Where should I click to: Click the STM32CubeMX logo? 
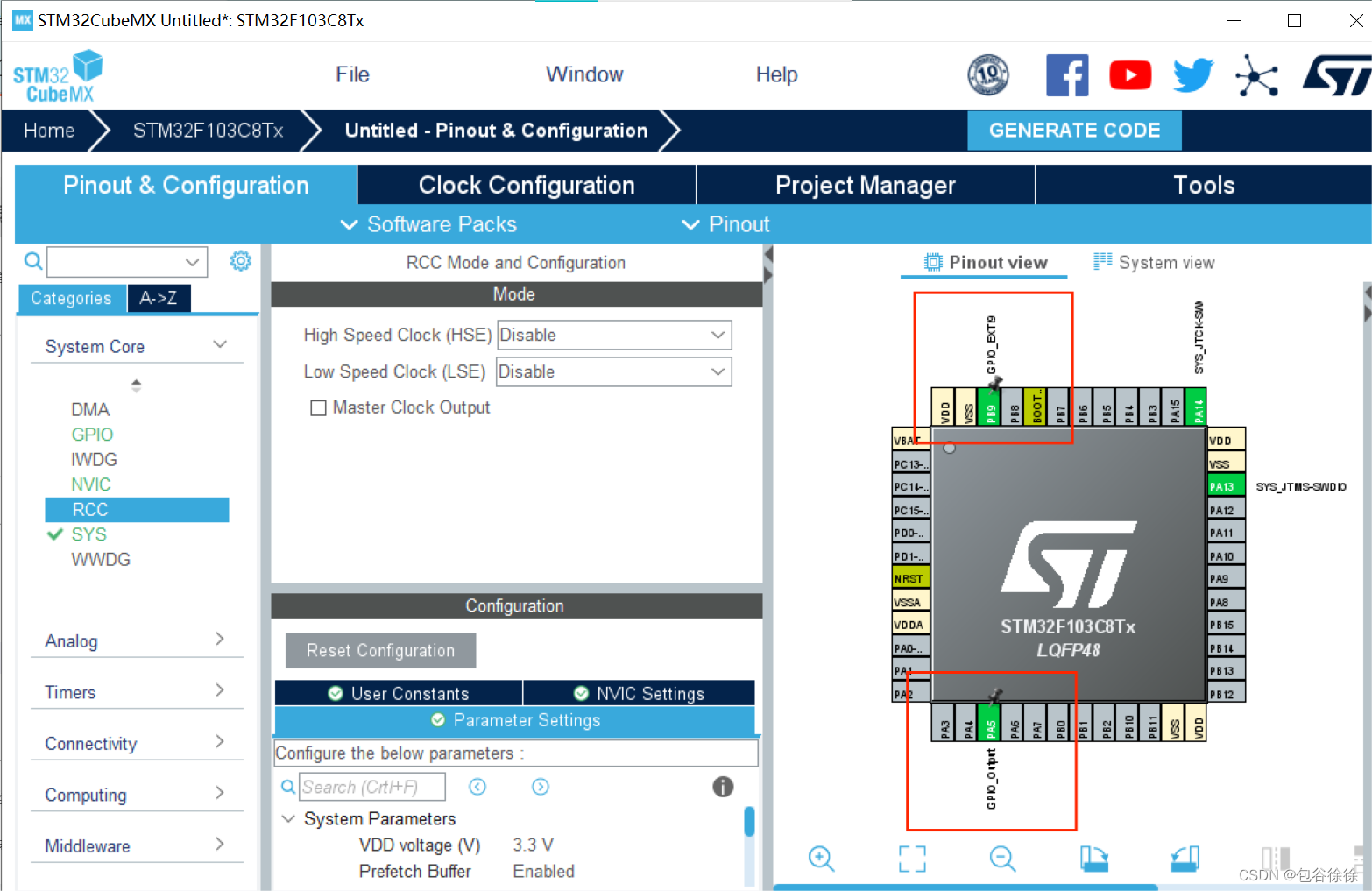[x=58, y=77]
